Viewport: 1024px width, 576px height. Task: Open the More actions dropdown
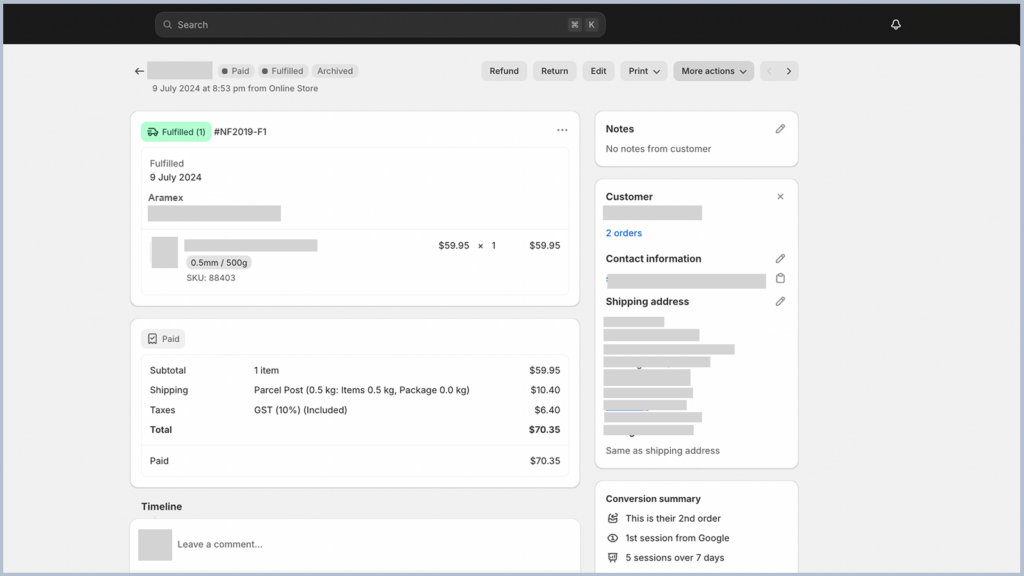click(x=713, y=71)
